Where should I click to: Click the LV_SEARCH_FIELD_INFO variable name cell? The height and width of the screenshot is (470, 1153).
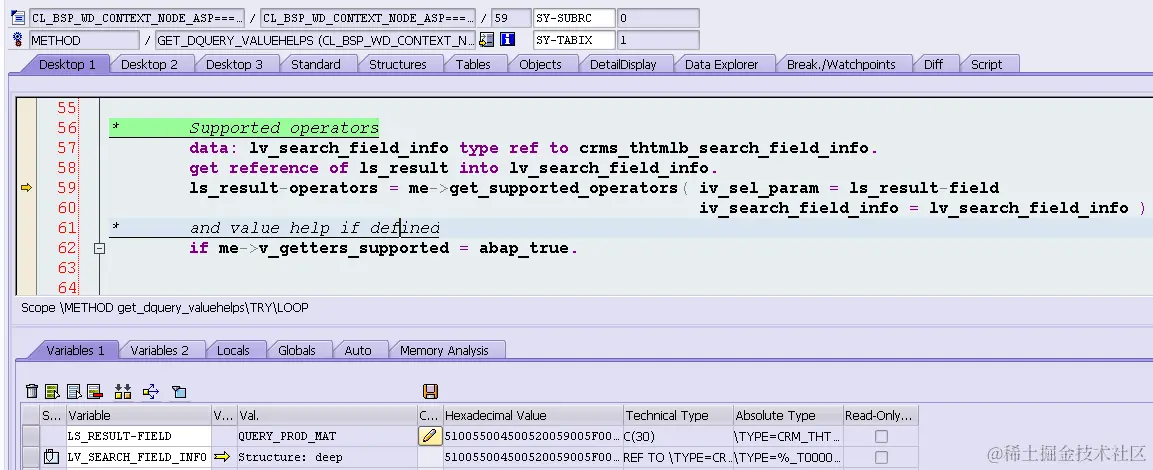138,457
